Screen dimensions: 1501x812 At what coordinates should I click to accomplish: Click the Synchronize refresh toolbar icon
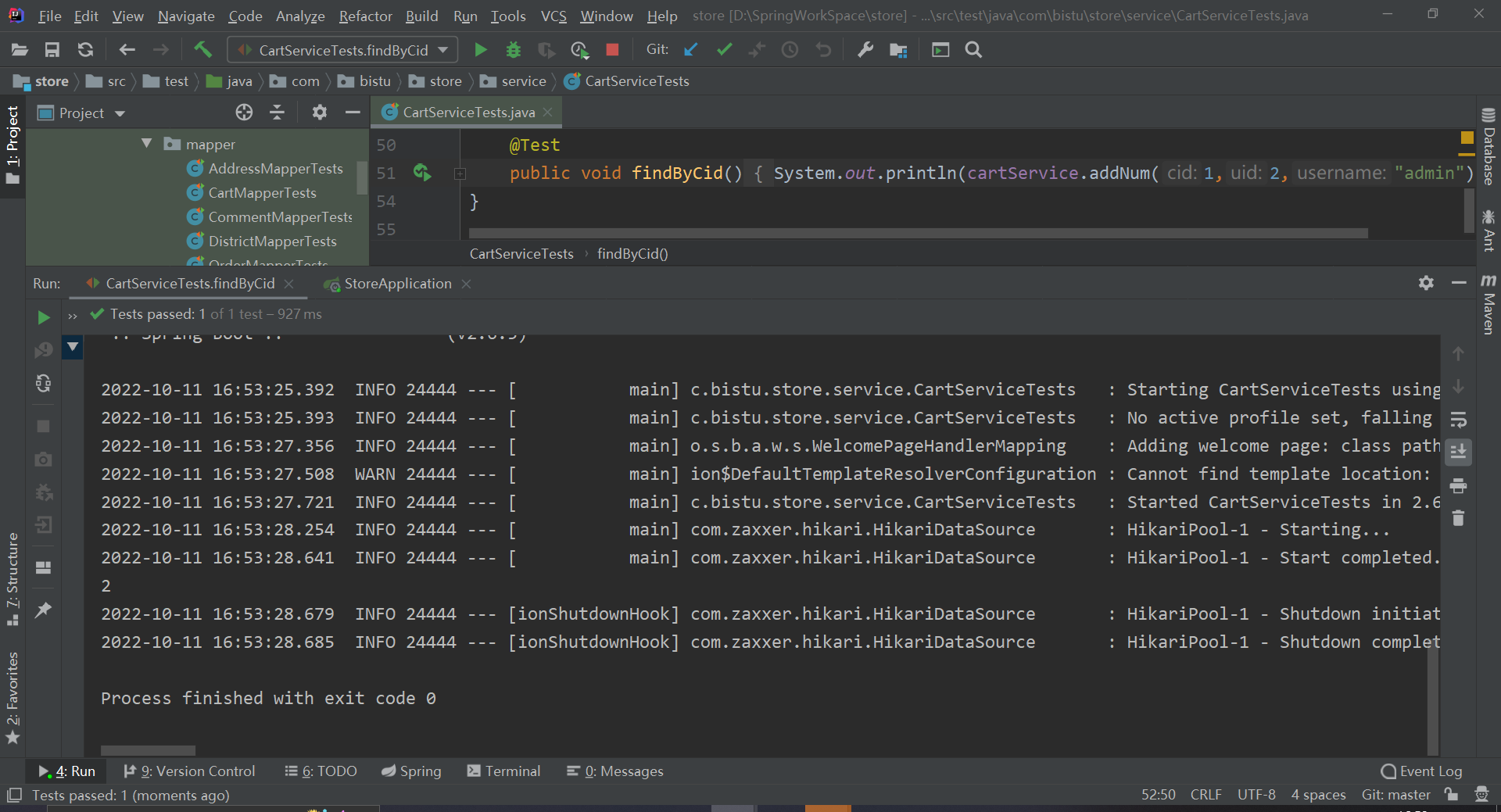coord(85,50)
